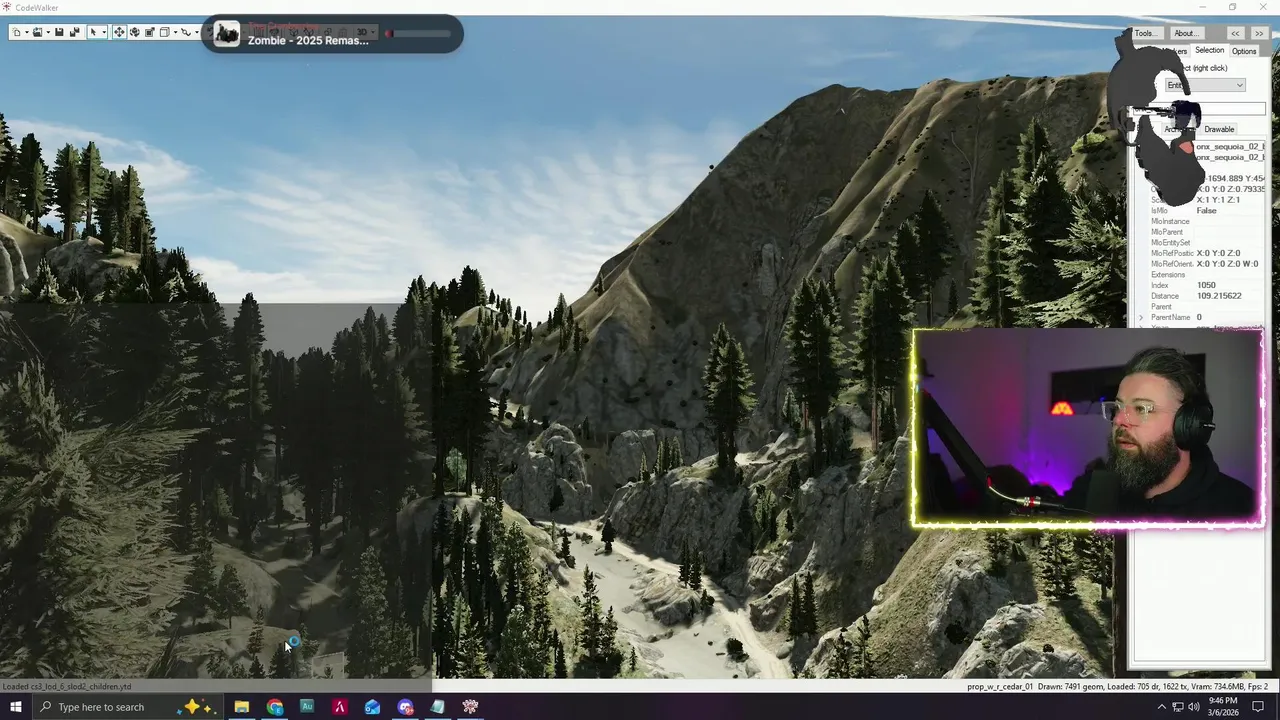Switch to the Options tab
This screenshot has height=720, width=1280.
(1244, 51)
